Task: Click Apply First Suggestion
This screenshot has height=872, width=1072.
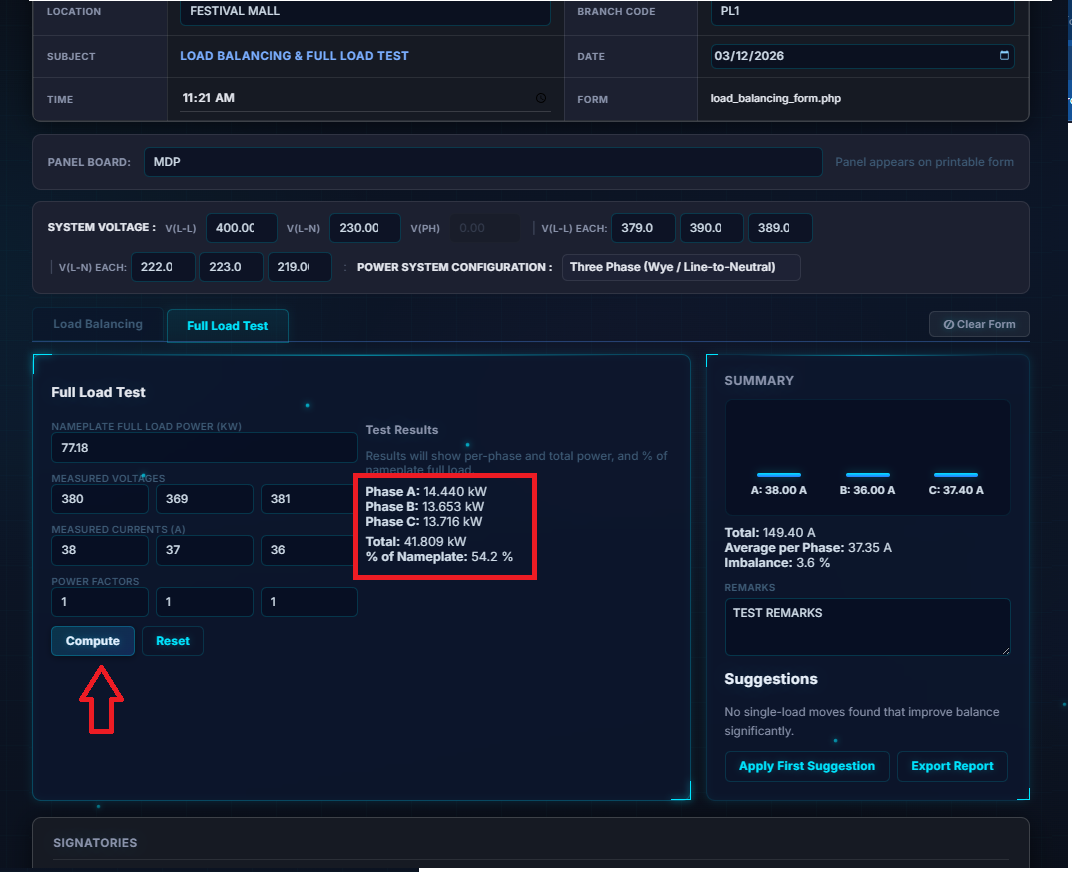Action: 806,766
